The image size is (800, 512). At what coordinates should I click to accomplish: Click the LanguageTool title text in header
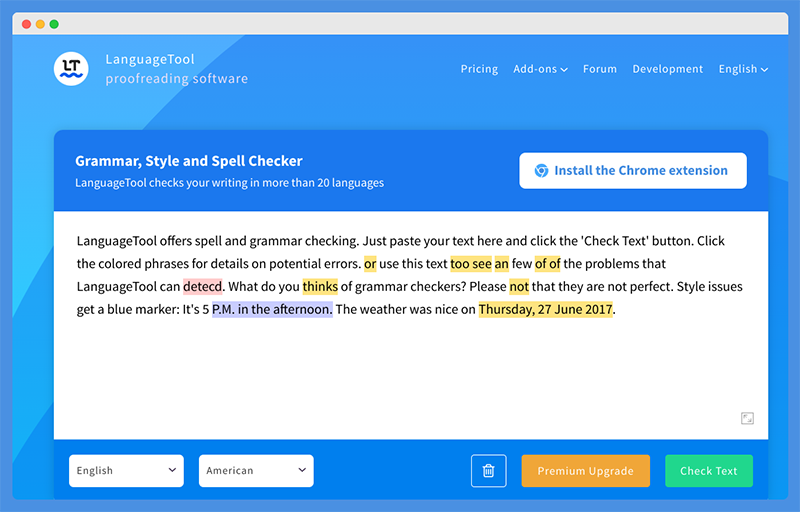click(149, 59)
